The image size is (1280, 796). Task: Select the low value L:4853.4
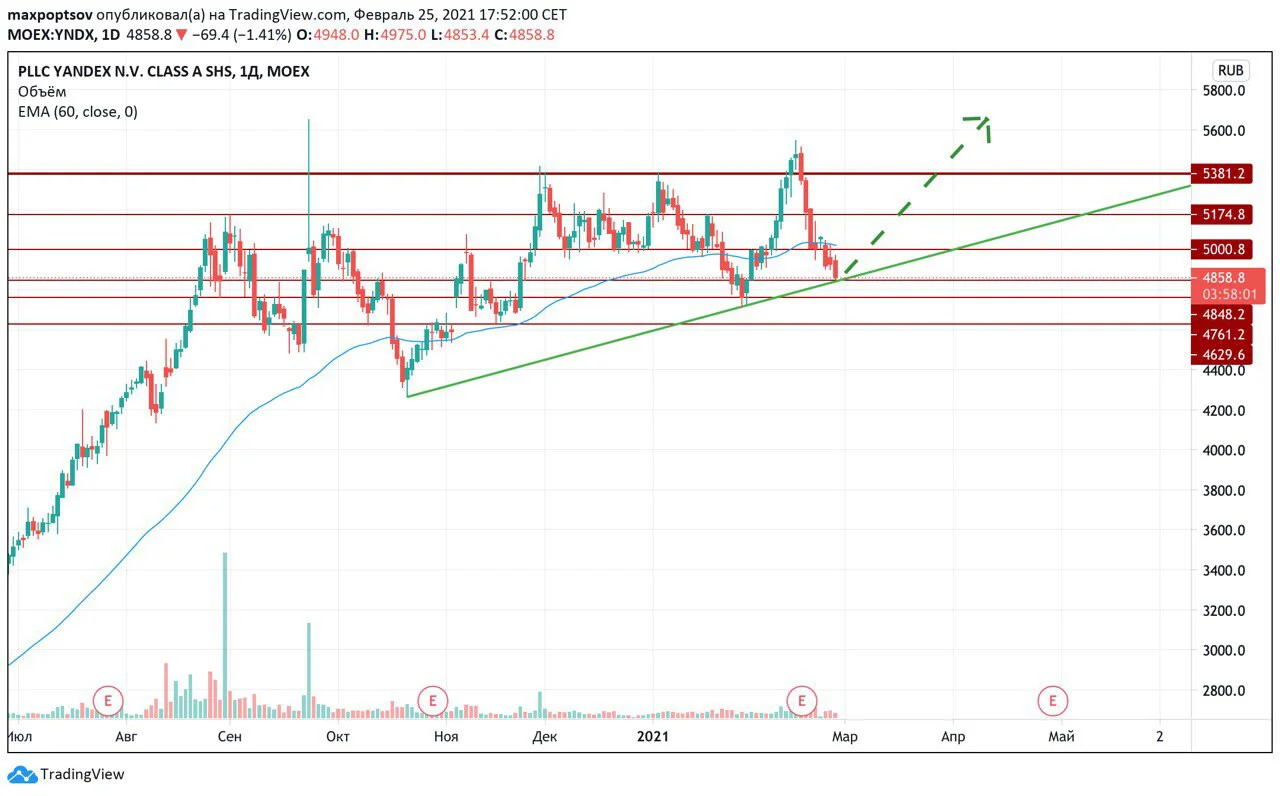point(461,35)
